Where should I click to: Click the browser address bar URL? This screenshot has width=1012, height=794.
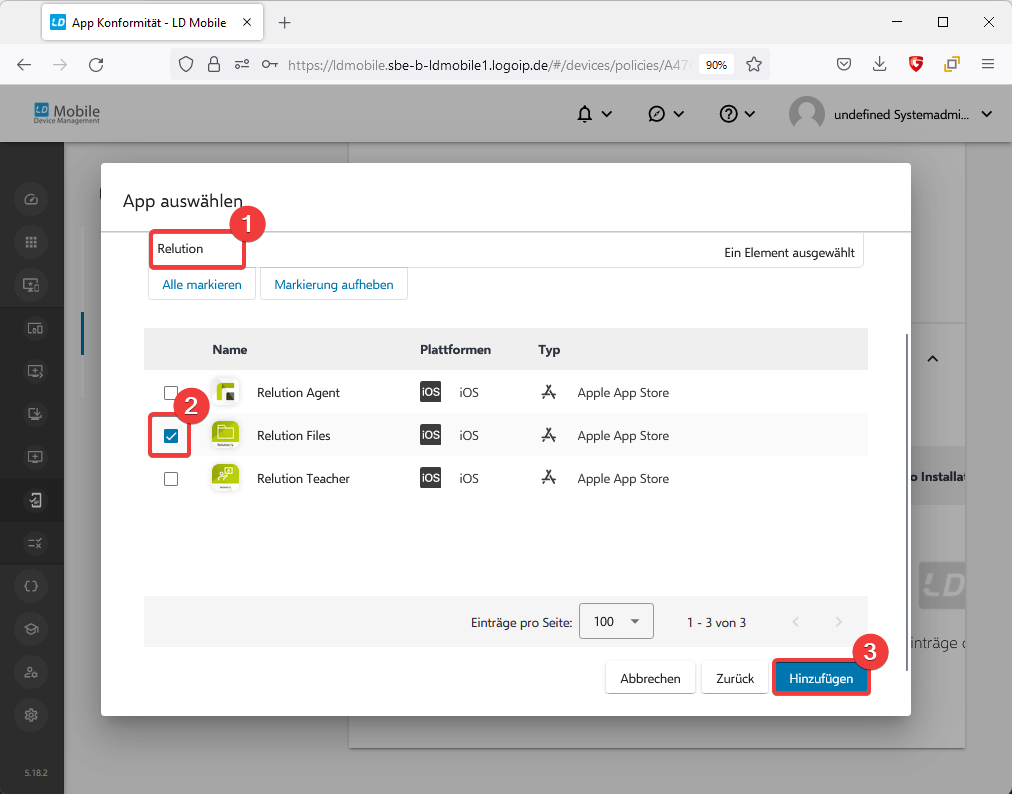(x=488, y=65)
